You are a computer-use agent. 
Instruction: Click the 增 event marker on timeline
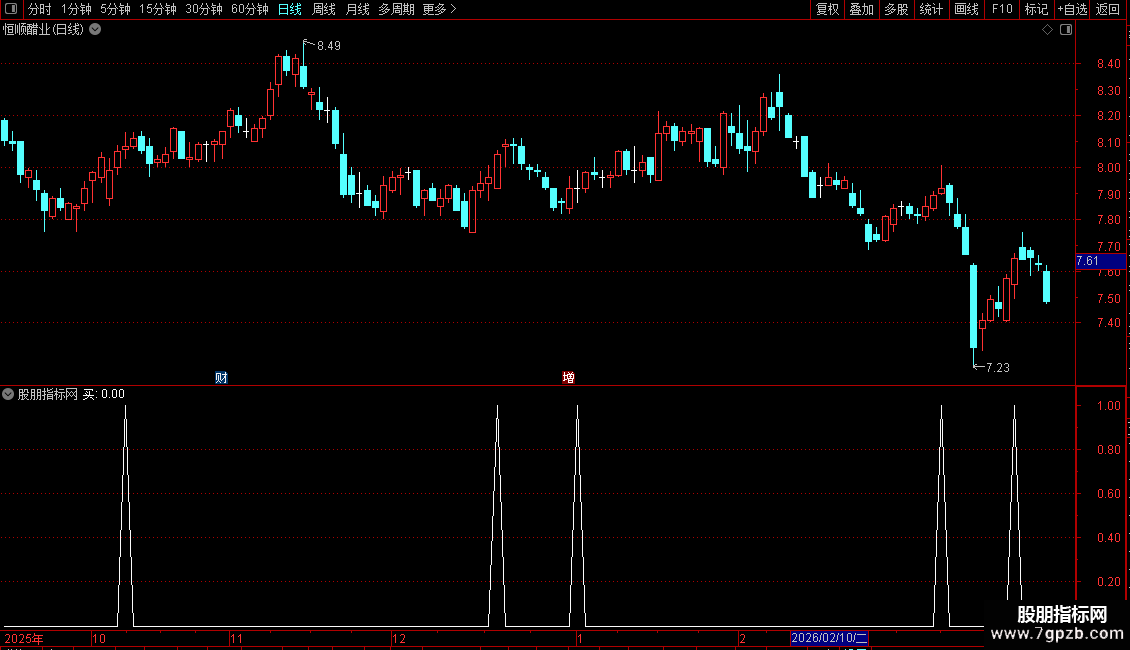pos(569,378)
